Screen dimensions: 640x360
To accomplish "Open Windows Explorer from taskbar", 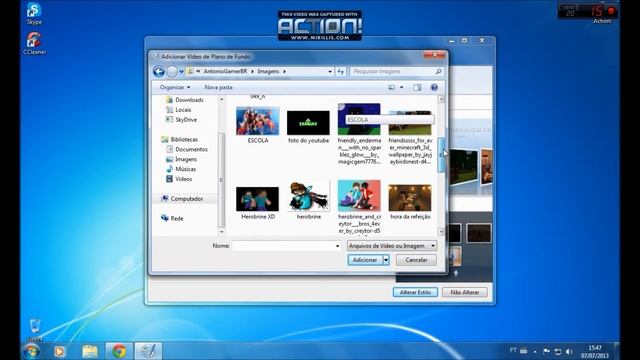I will point(90,351).
